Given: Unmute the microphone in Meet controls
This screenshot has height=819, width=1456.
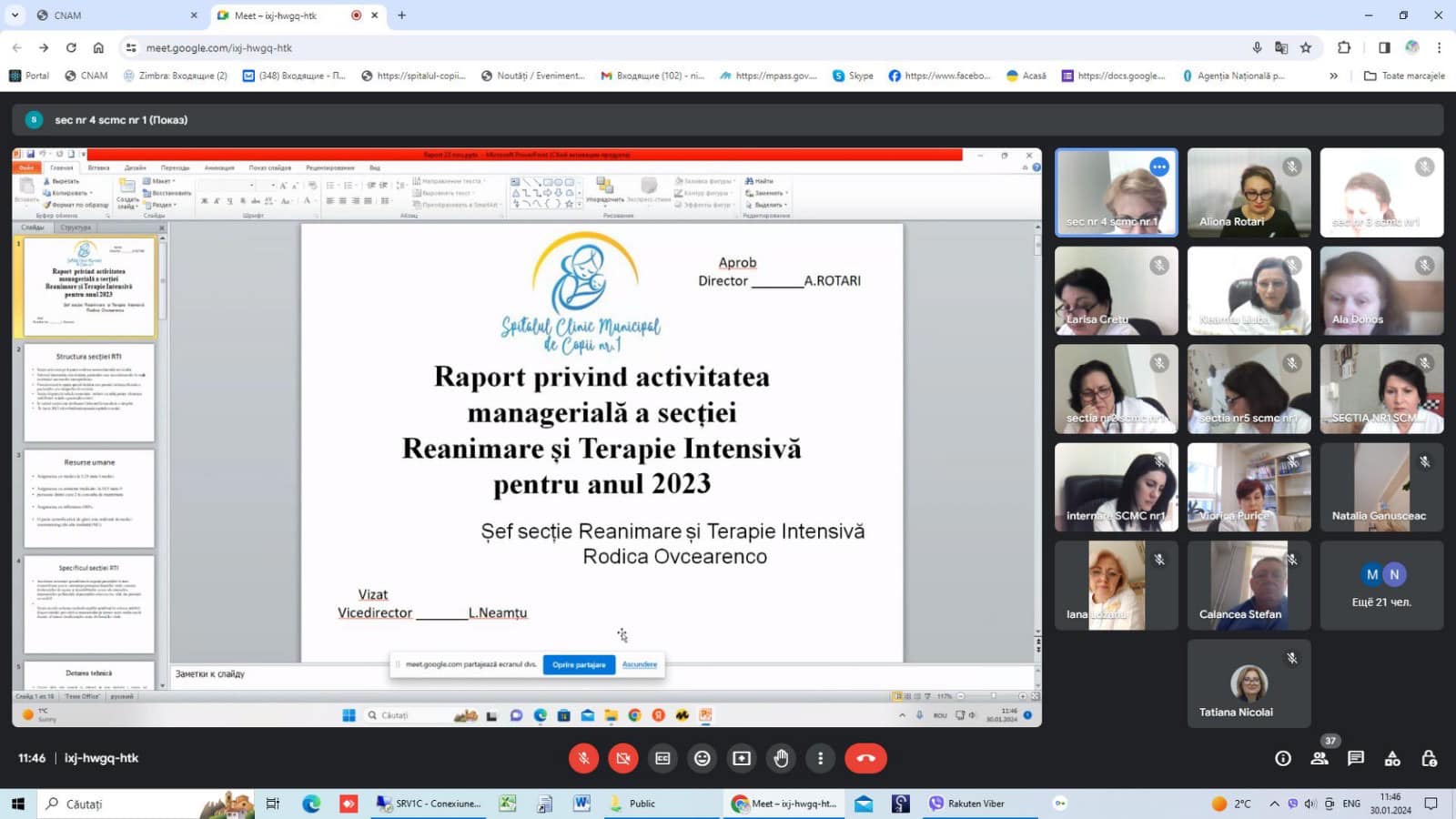Looking at the screenshot, I should tap(583, 758).
